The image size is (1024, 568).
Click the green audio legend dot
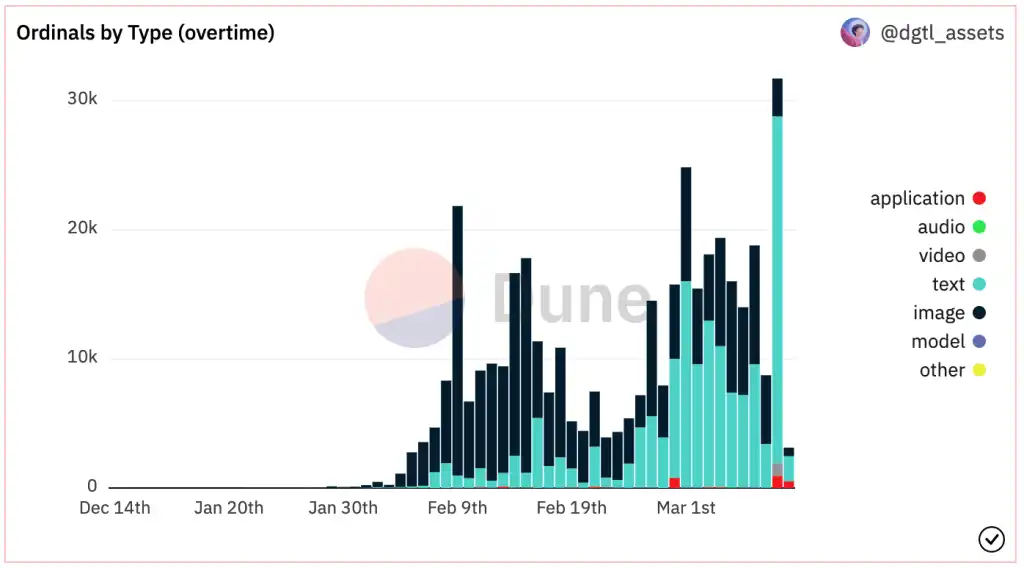tap(979, 227)
